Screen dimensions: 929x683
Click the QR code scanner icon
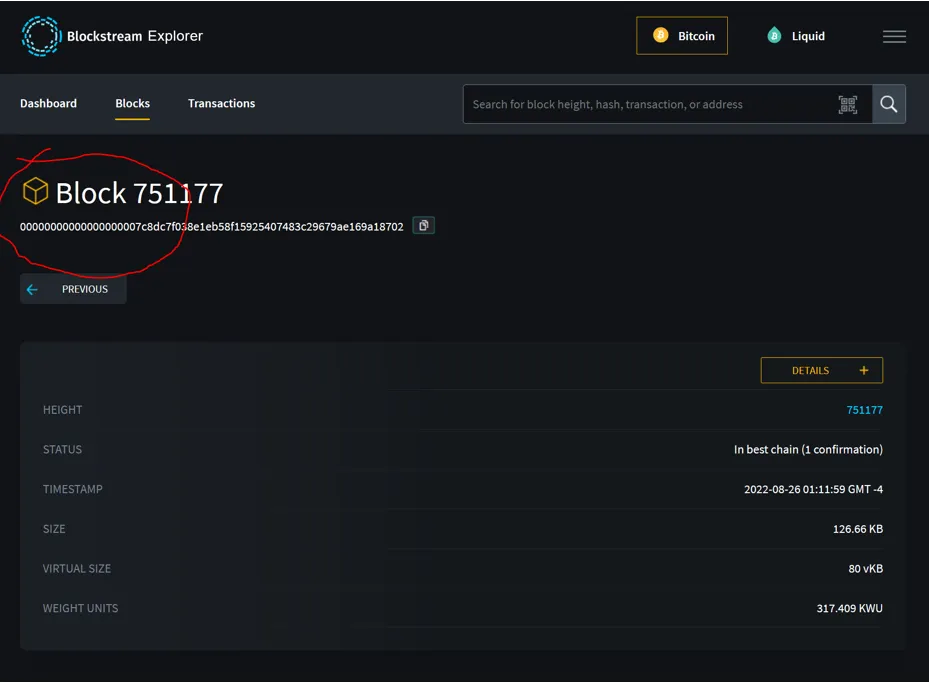pyautogui.click(x=848, y=104)
